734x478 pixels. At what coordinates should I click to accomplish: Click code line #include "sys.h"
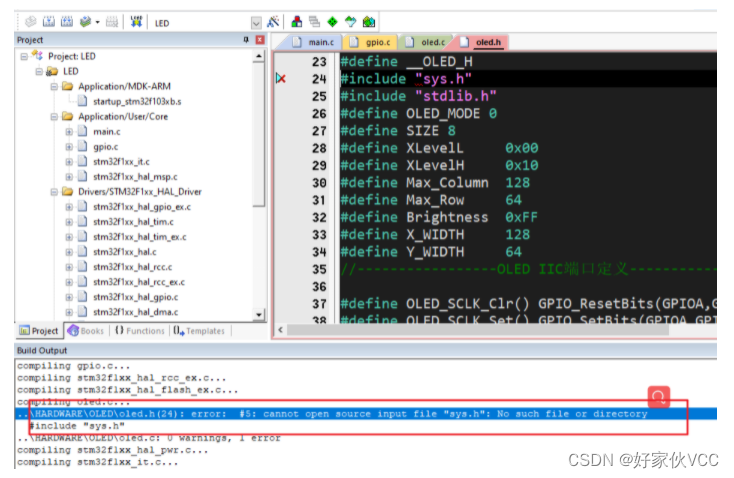click(x=405, y=79)
